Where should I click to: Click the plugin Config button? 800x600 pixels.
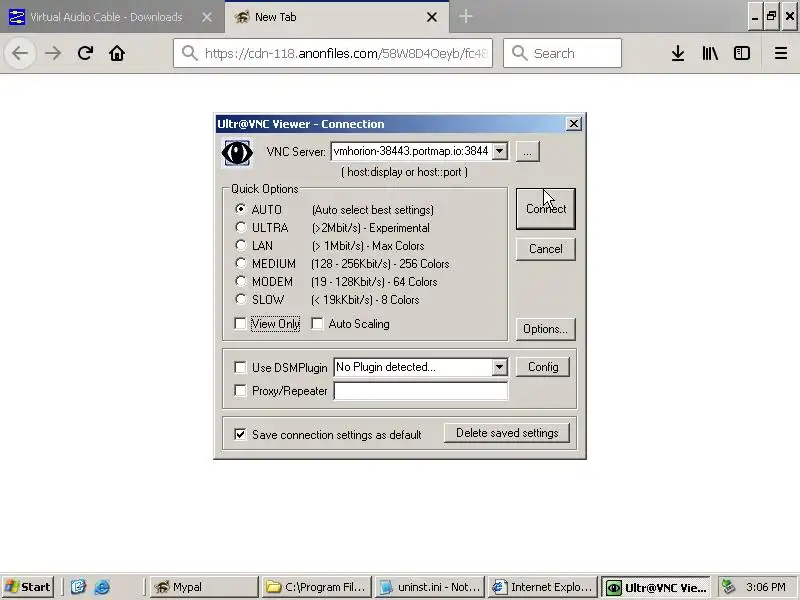pos(543,367)
